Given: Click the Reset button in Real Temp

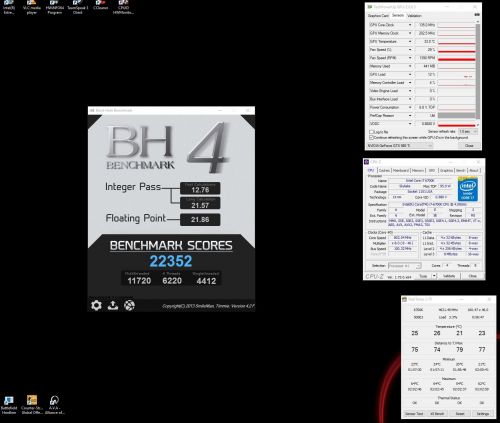Looking at the screenshot, I should (x=460, y=414).
